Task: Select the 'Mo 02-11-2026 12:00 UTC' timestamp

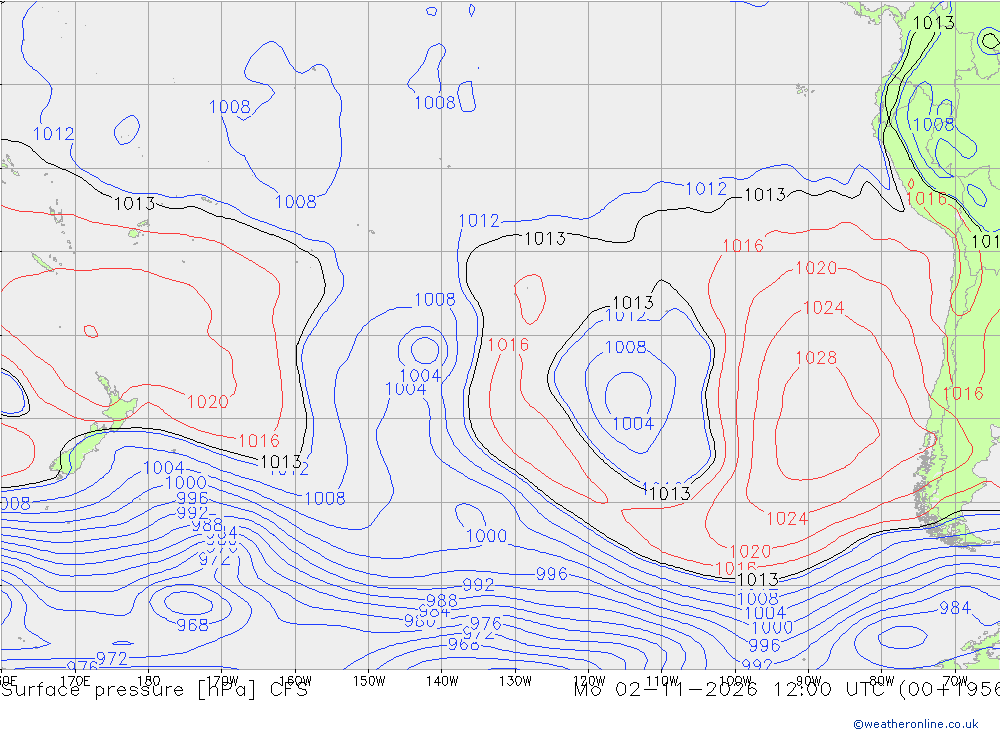Action: point(733,690)
